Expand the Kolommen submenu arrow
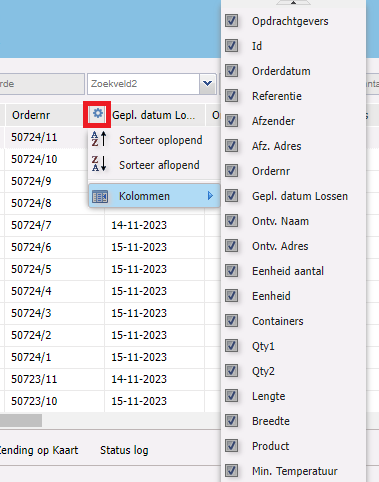The height and width of the screenshot is (482, 379). pos(210,196)
